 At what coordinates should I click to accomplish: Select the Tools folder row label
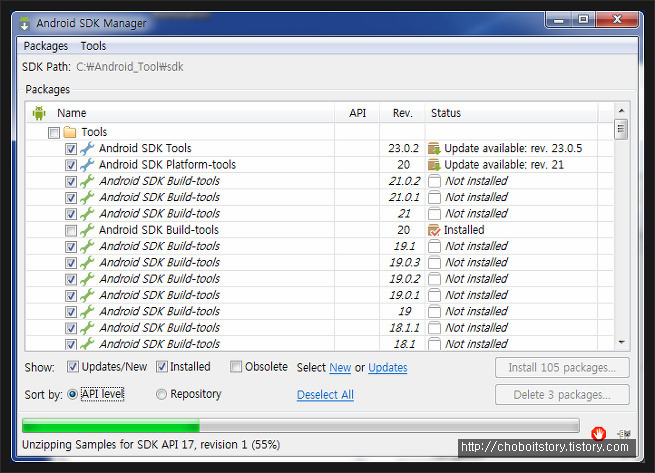tap(94, 132)
